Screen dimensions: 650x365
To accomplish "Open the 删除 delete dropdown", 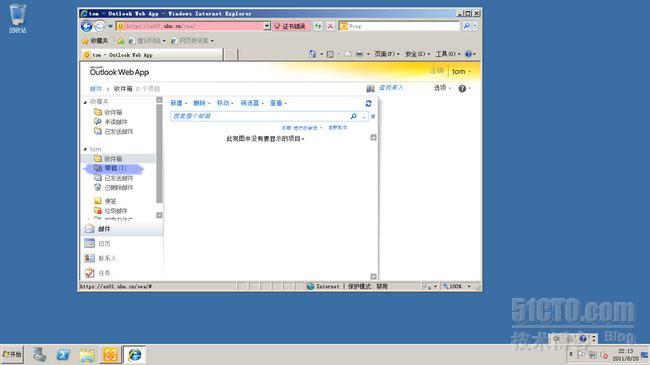I will pos(202,103).
